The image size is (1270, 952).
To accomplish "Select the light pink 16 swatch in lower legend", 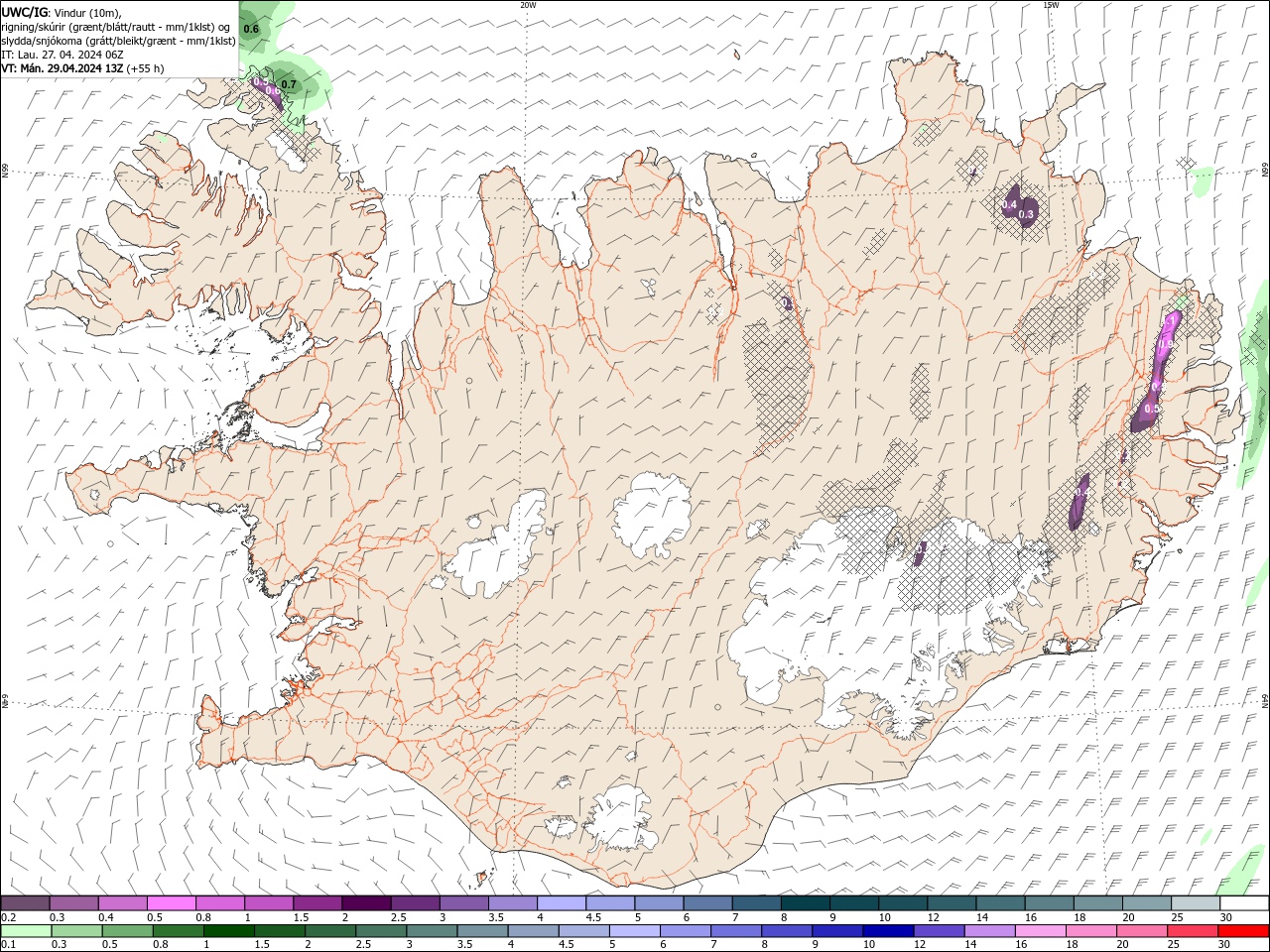I will pyautogui.click(x=1041, y=931).
